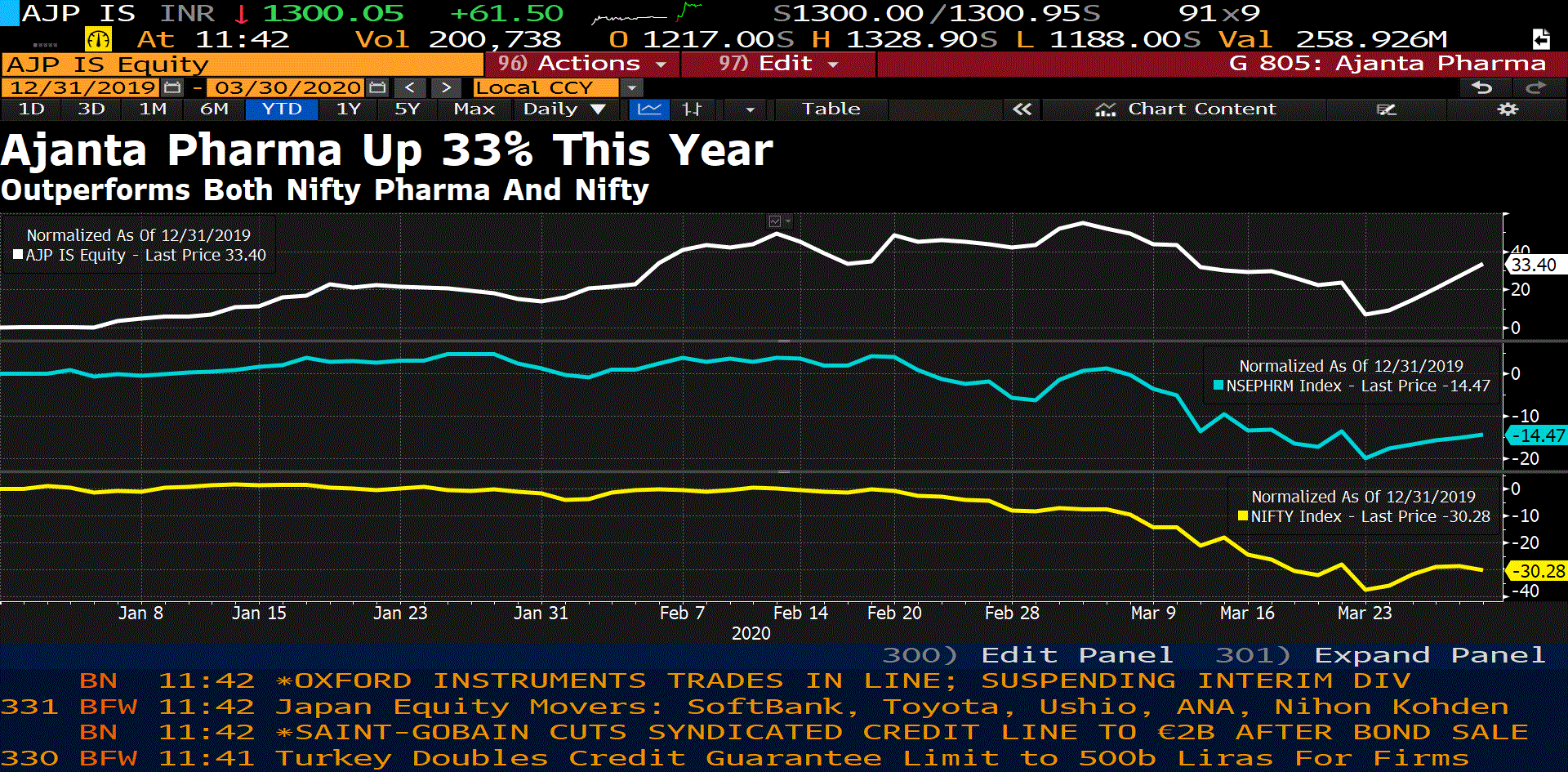
Task: Toggle the checkbox above the chart
Action: (x=775, y=221)
